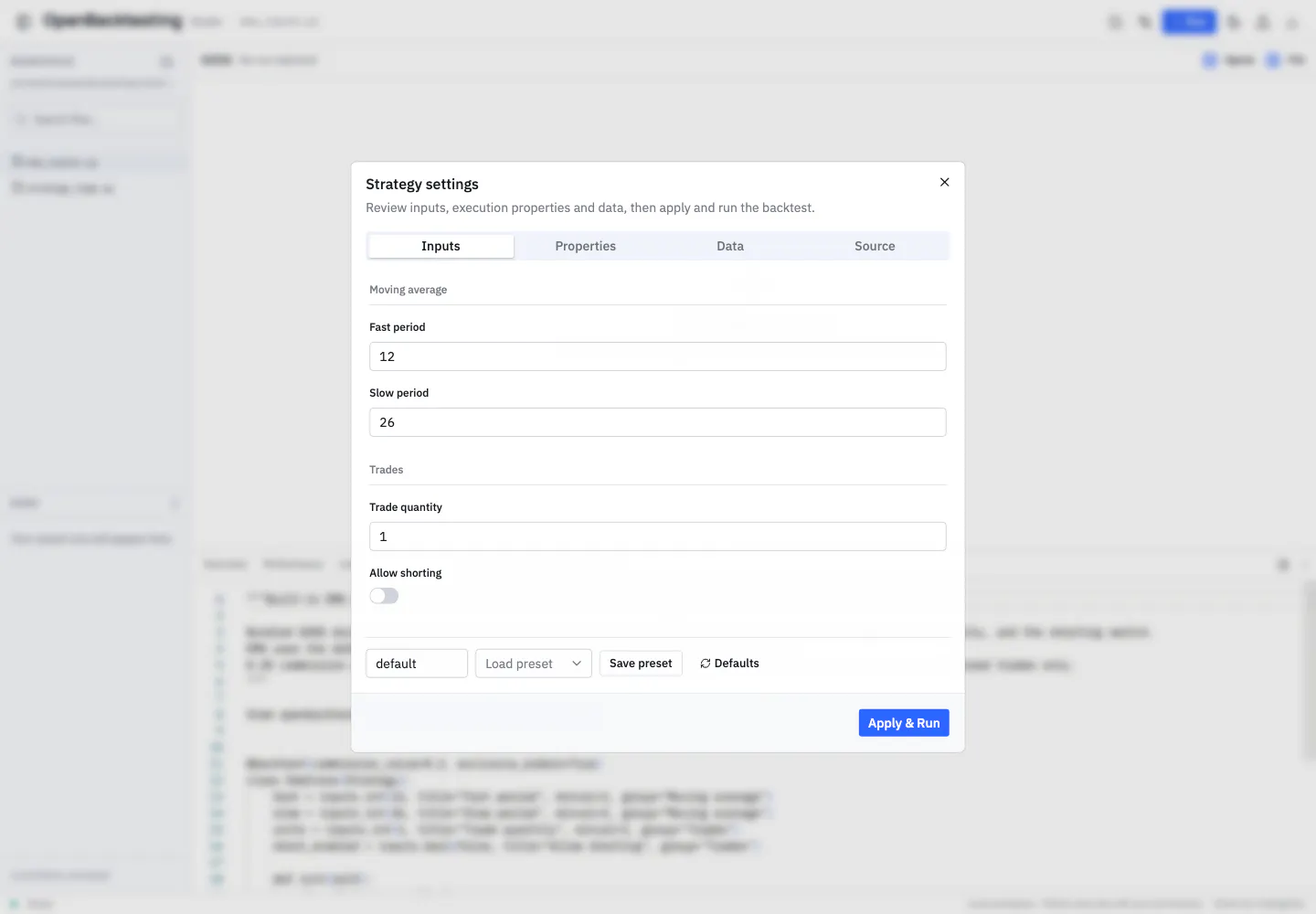Select the Inputs tab
The width and height of the screenshot is (1316, 914).
440,246
